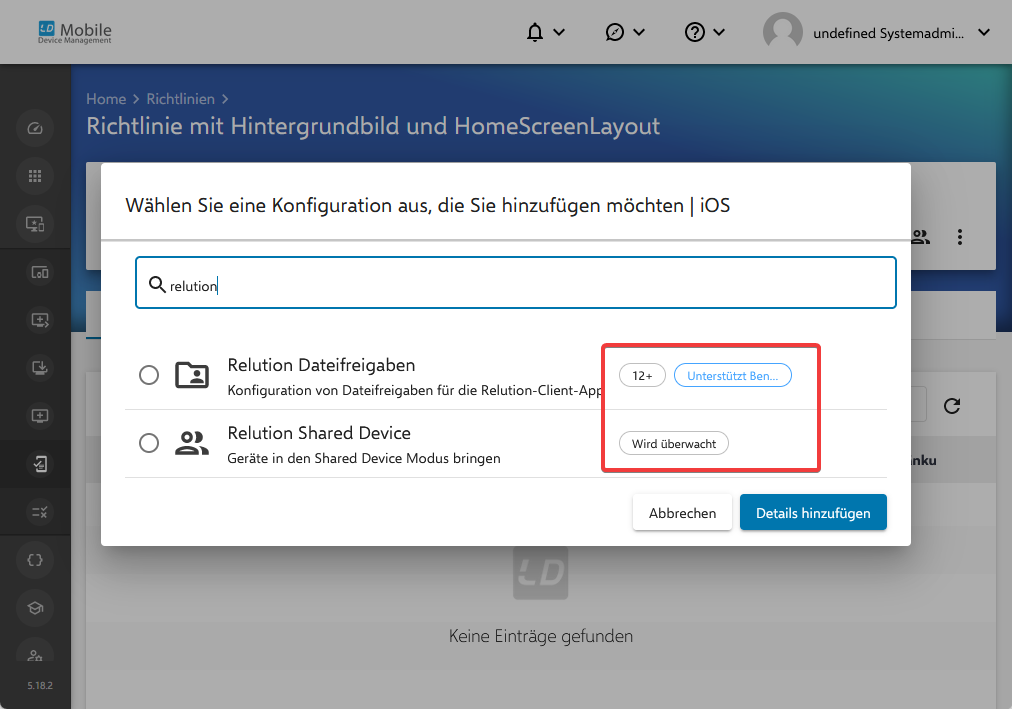Click the Keine Einträge gefunden message
The height and width of the screenshot is (709, 1012).
(541, 636)
